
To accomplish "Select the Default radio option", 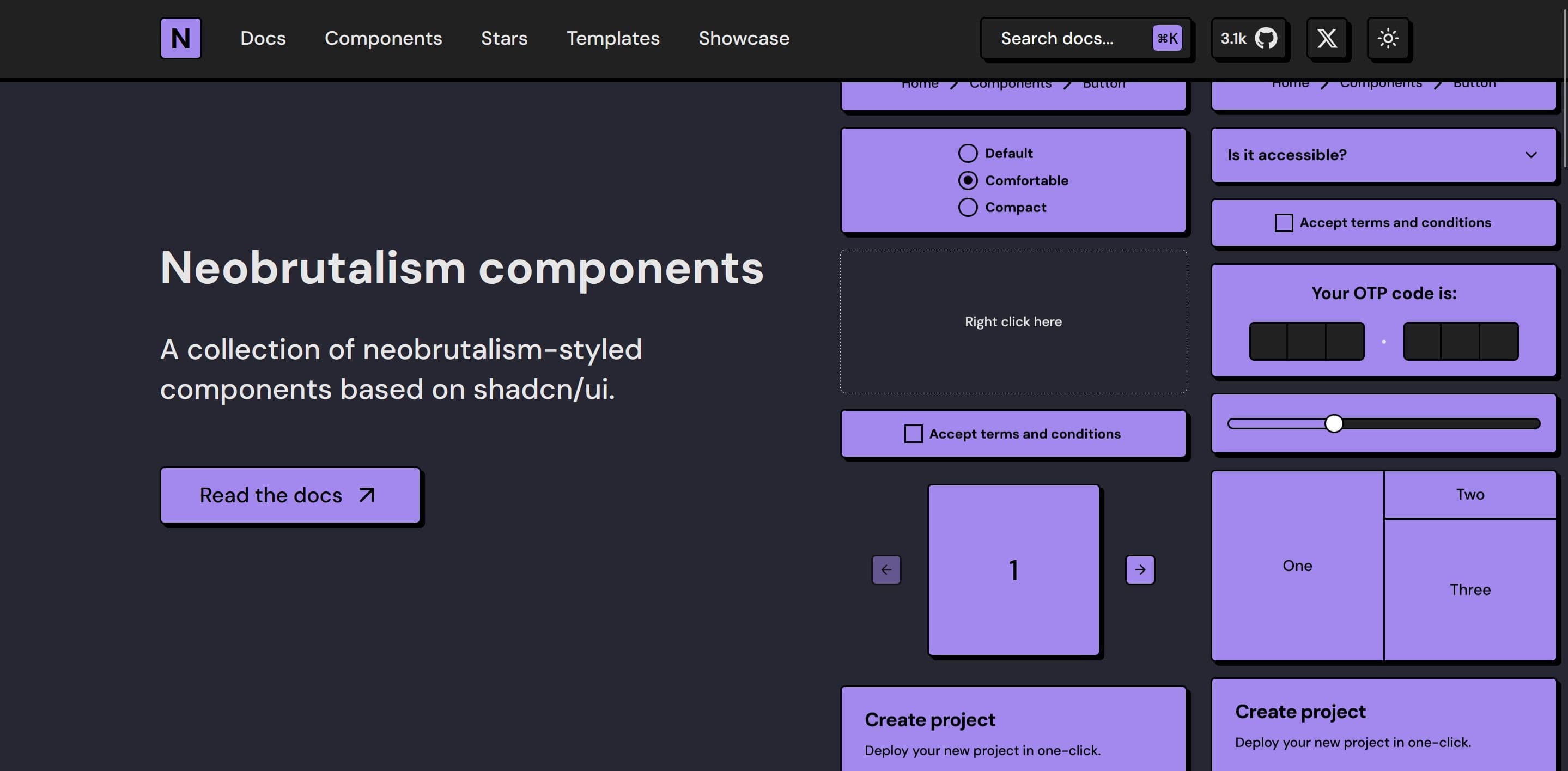I will pyautogui.click(x=968, y=153).
